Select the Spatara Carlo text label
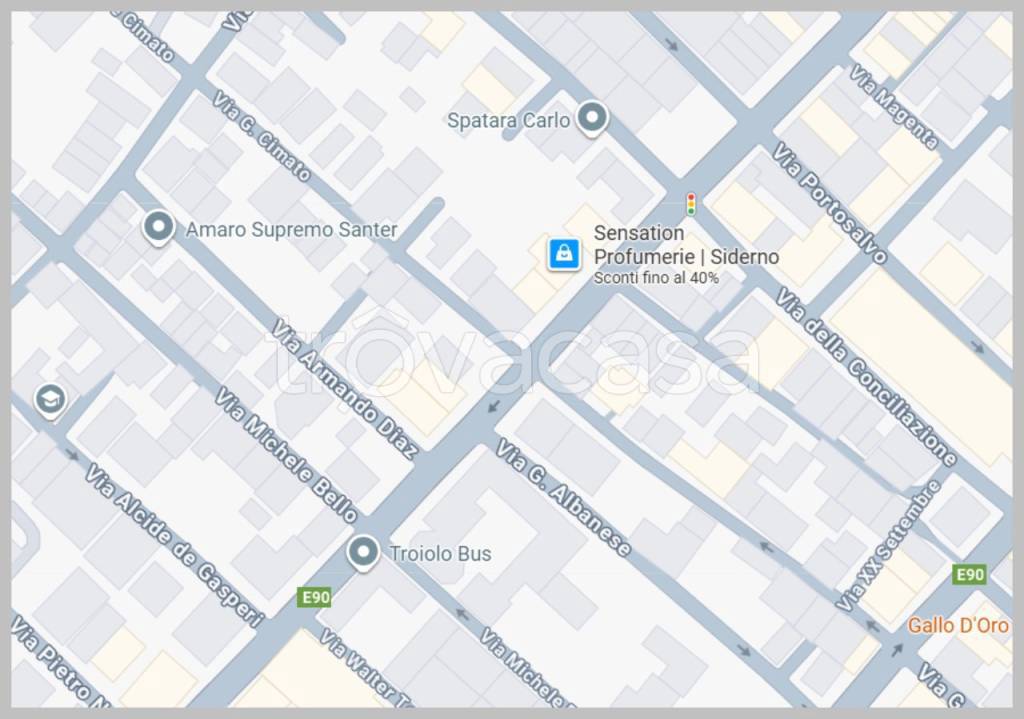This screenshot has width=1024, height=719. click(x=508, y=121)
